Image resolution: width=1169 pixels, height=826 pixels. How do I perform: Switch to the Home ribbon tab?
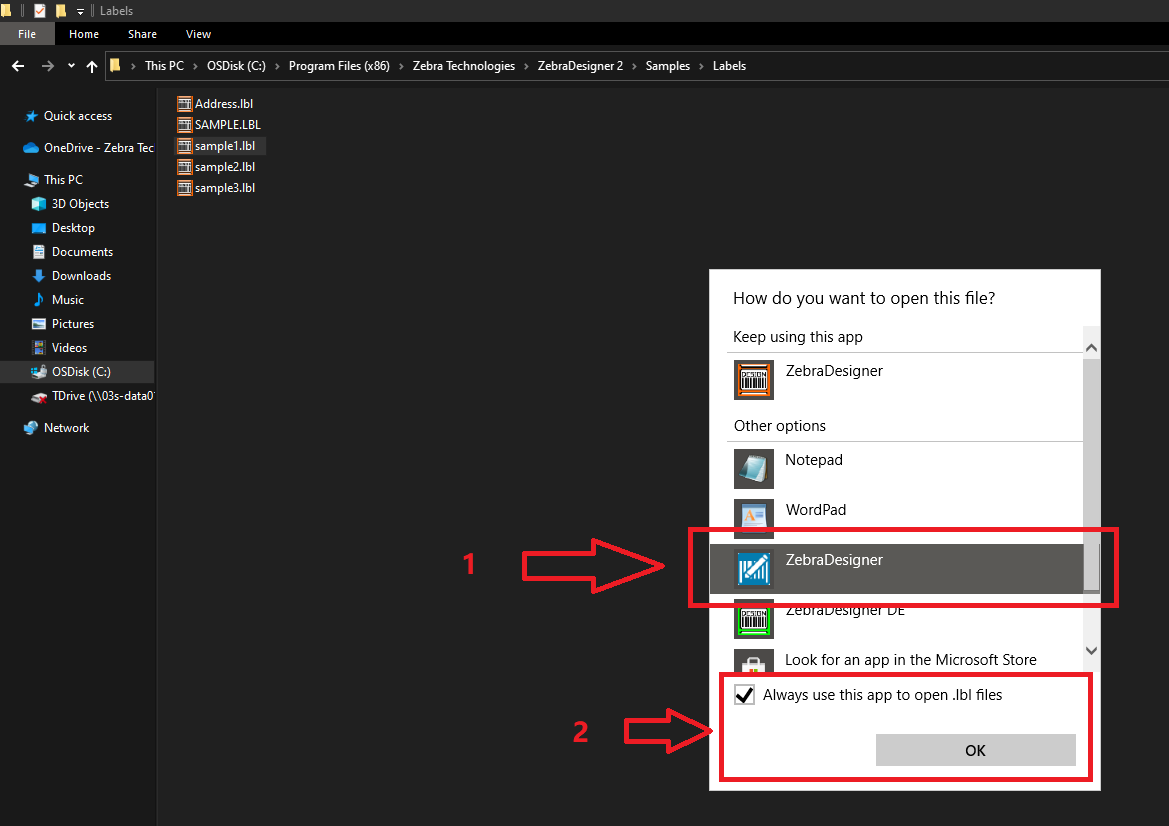point(83,33)
